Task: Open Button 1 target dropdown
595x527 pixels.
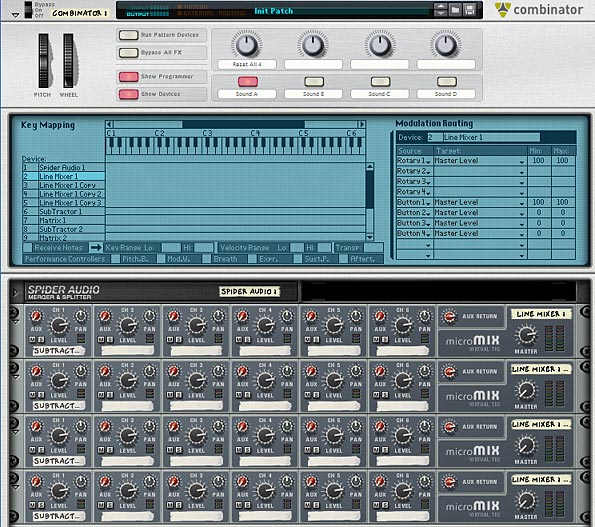Action: point(522,203)
